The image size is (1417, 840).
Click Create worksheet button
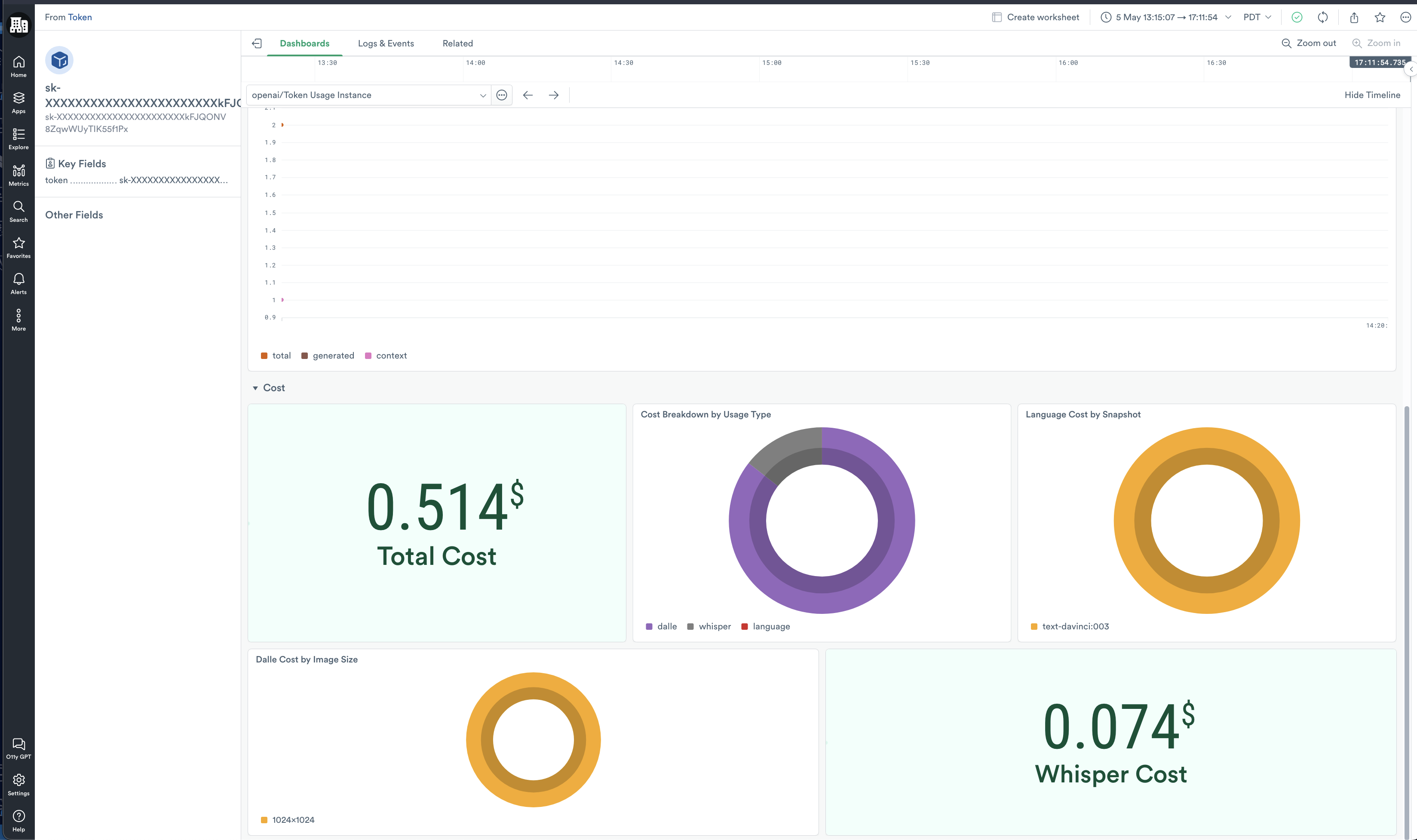[1036, 18]
